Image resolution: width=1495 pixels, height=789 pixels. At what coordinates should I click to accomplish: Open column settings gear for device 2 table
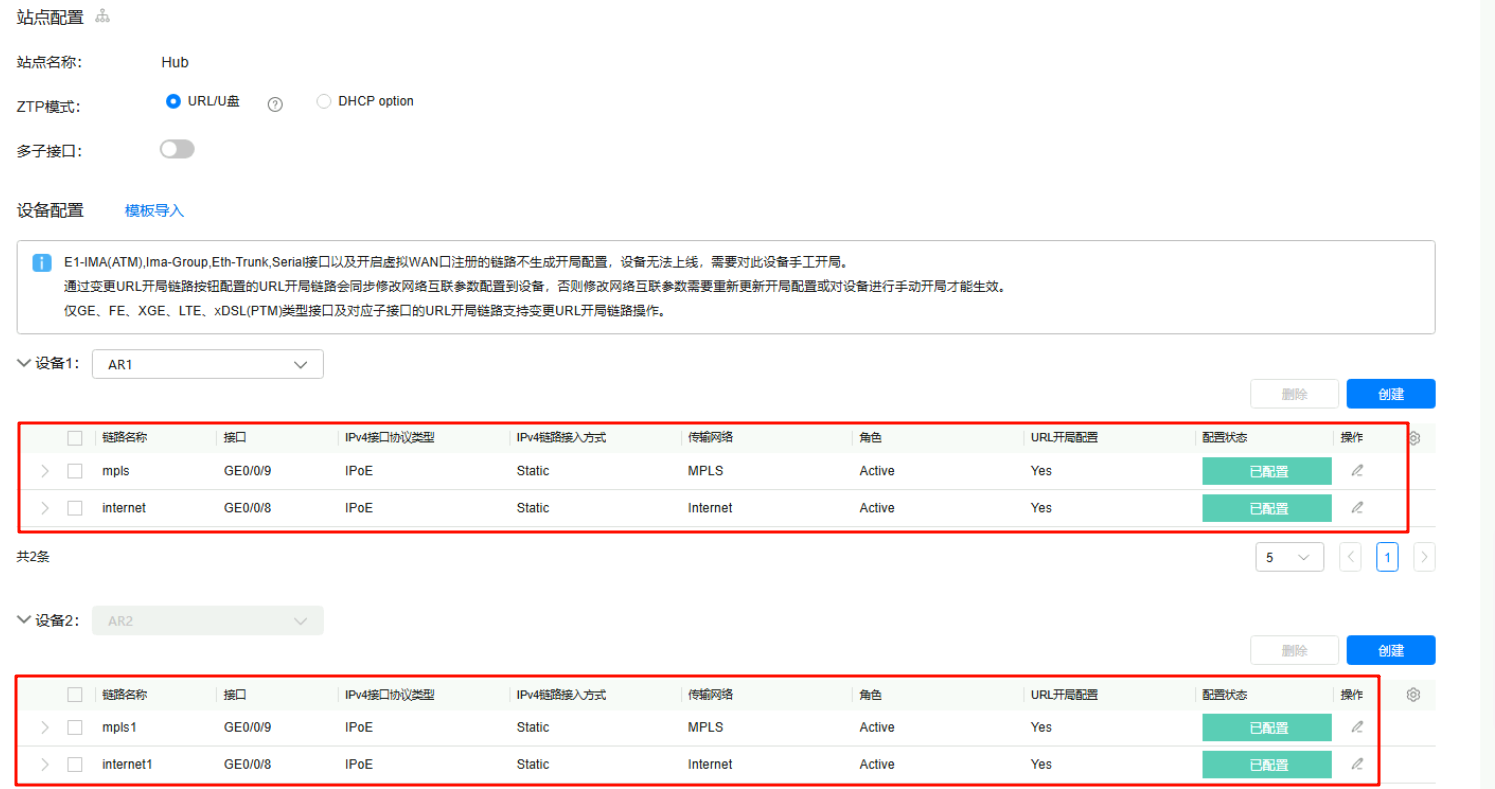point(1413,695)
